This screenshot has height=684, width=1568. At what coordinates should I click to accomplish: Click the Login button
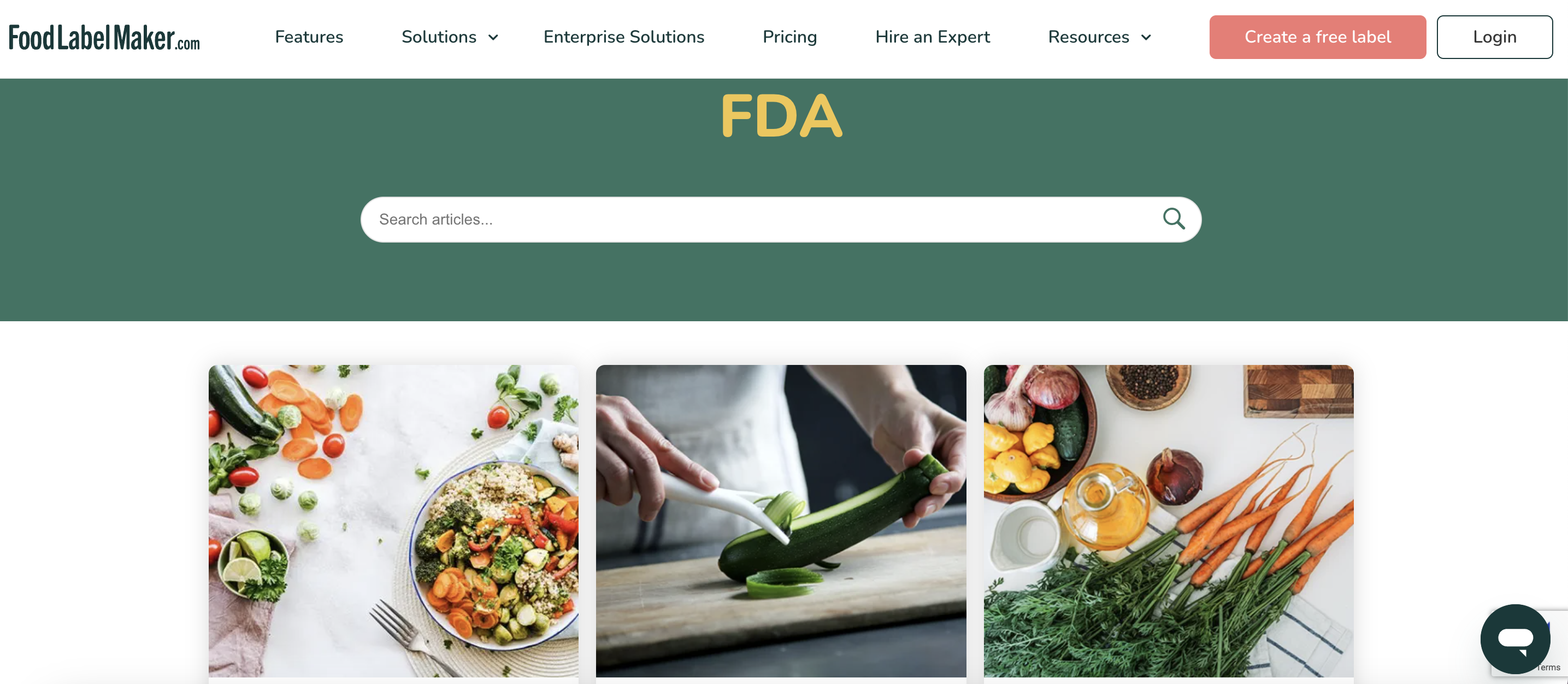click(1494, 37)
